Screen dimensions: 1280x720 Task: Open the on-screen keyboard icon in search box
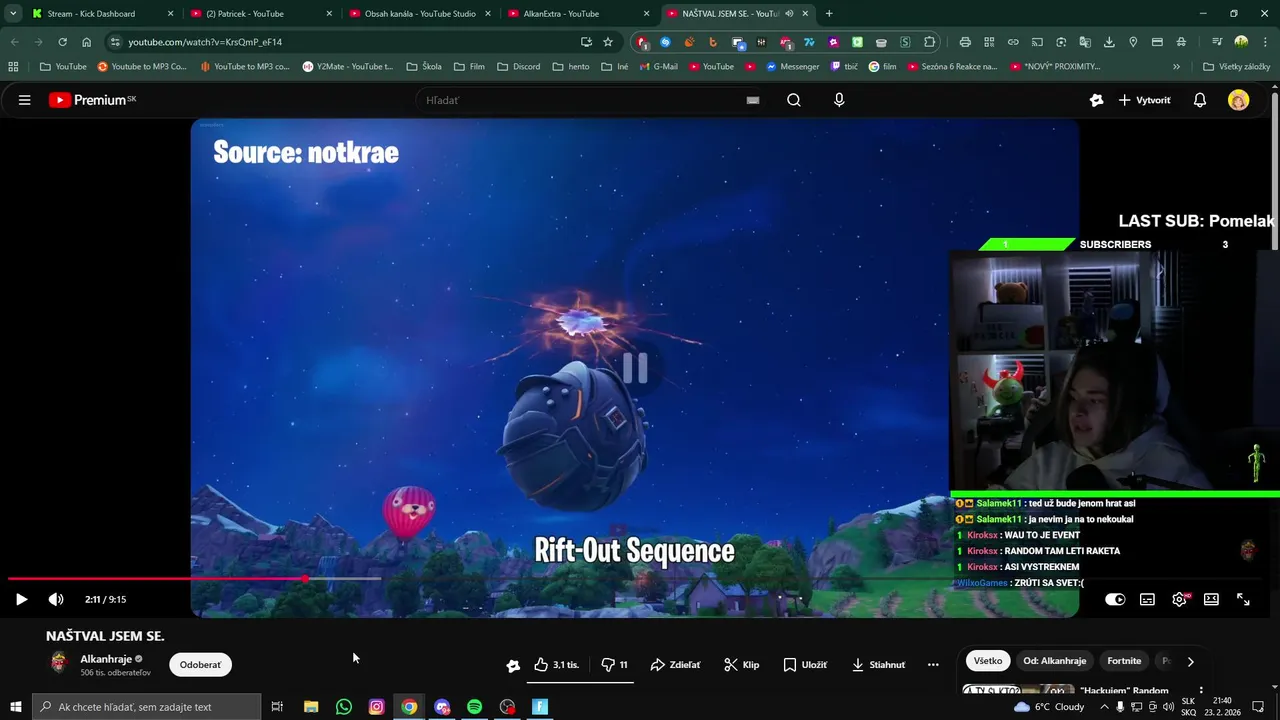click(x=753, y=100)
